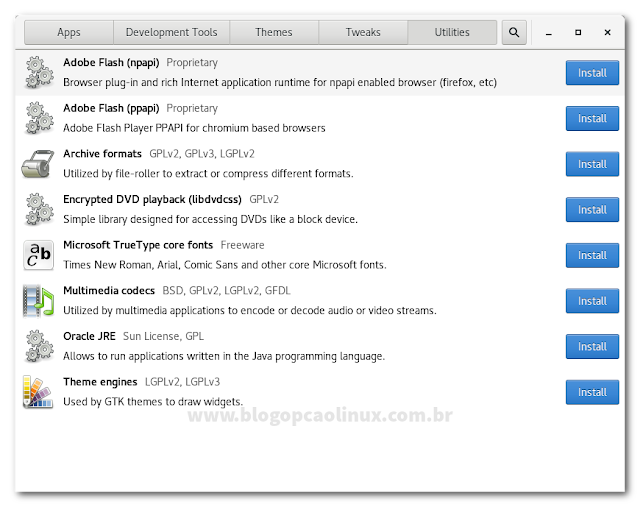
Task: Click the 'Freeware' license label
Action: [x=242, y=245]
